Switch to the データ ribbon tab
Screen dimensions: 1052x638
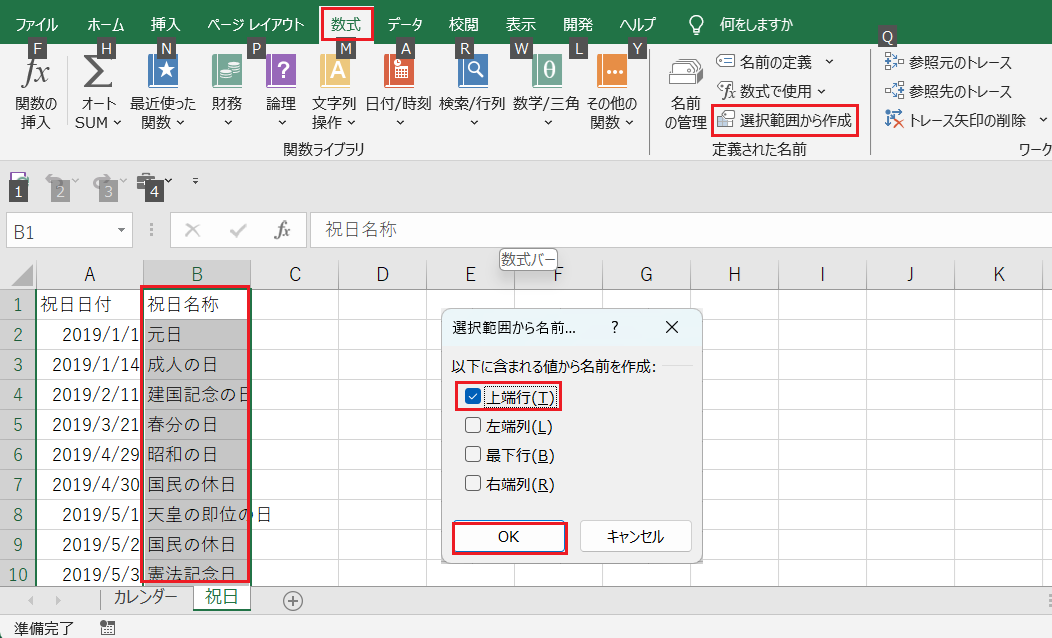point(405,24)
